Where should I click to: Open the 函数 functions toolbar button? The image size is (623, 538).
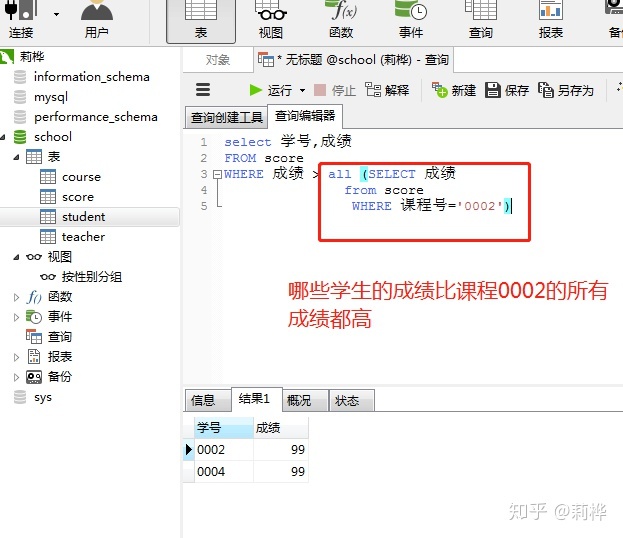341,20
